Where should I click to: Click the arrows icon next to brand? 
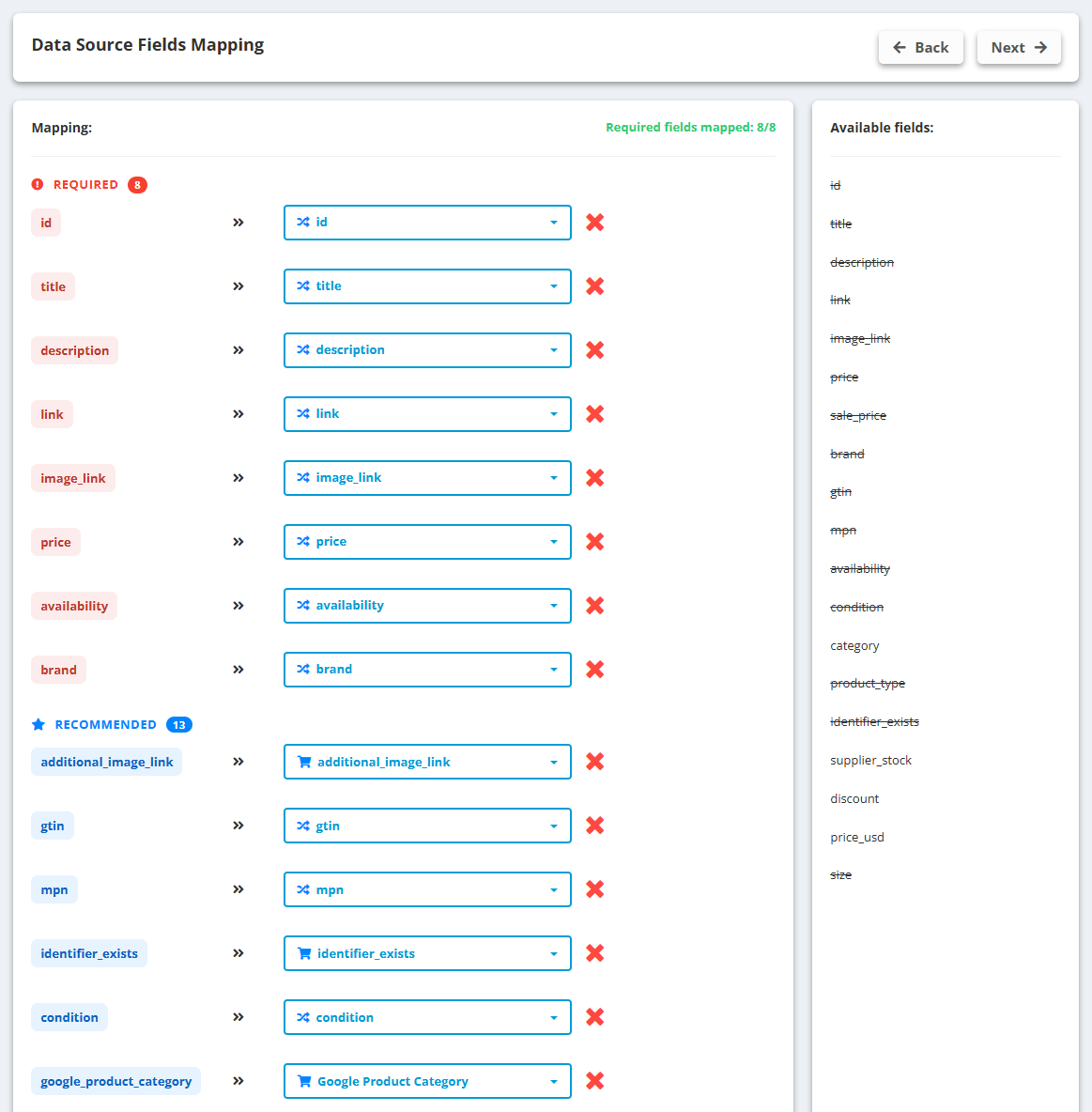(238, 670)
